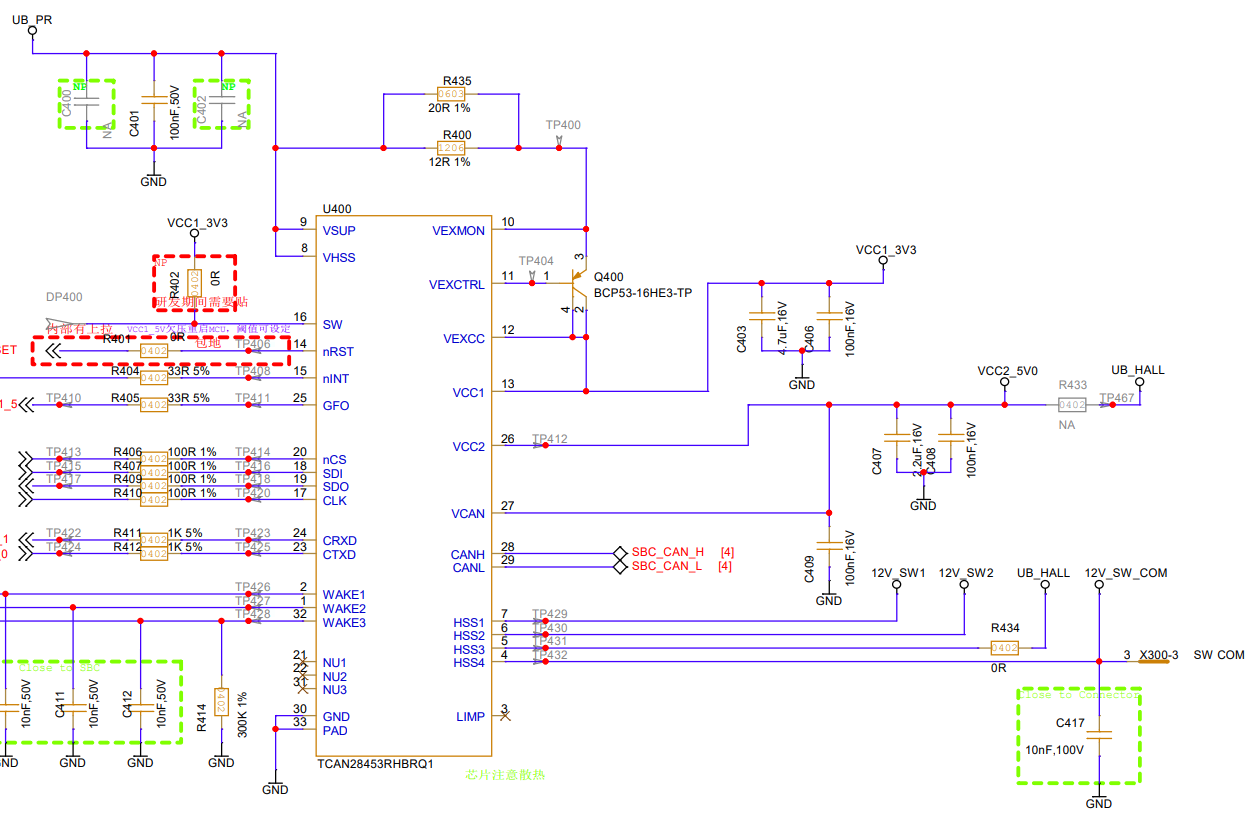Select the R433 NA resistor

coord(1072,405)
